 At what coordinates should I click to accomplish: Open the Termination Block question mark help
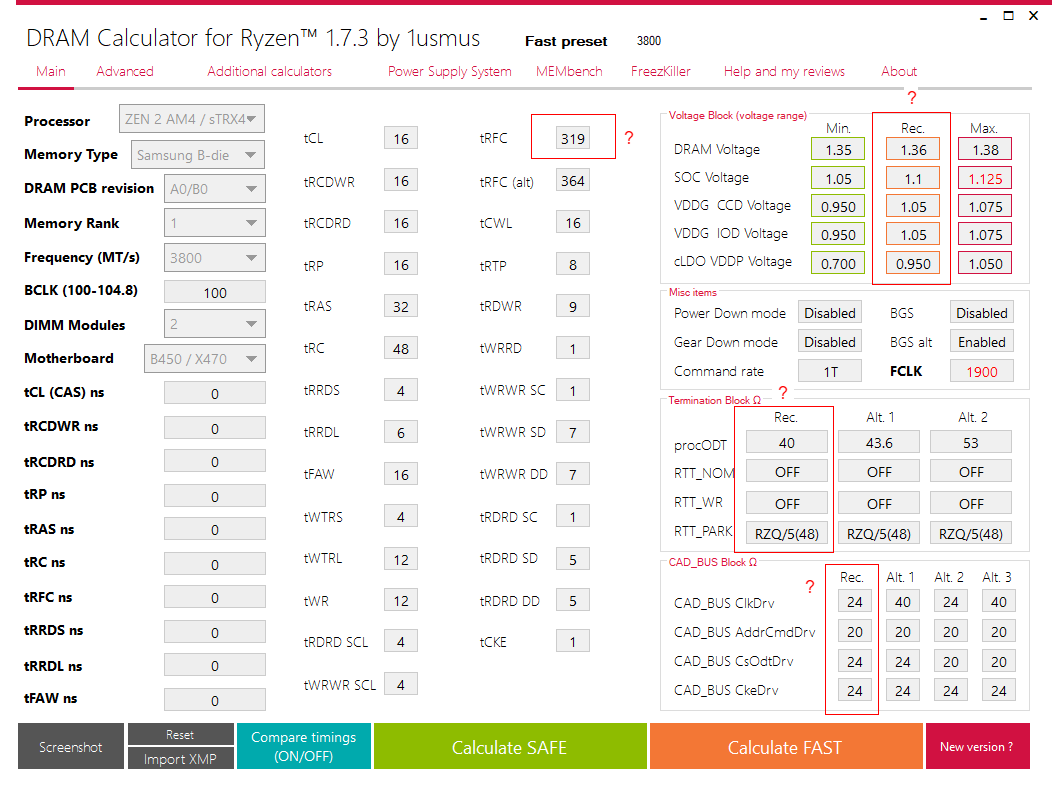pyautogui.click(x=782, y=392)
